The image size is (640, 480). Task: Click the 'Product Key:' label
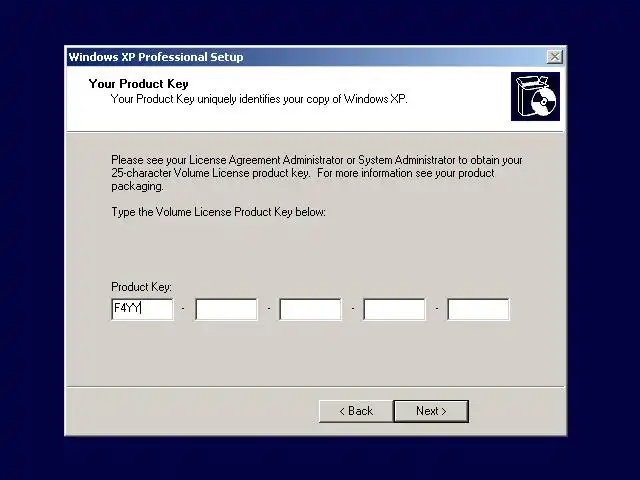pos(141,287)
